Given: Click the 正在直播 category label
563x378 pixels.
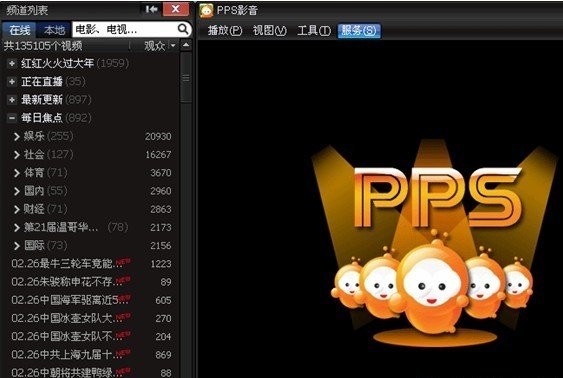Looking at the screenshot, I should pos(42,81).
